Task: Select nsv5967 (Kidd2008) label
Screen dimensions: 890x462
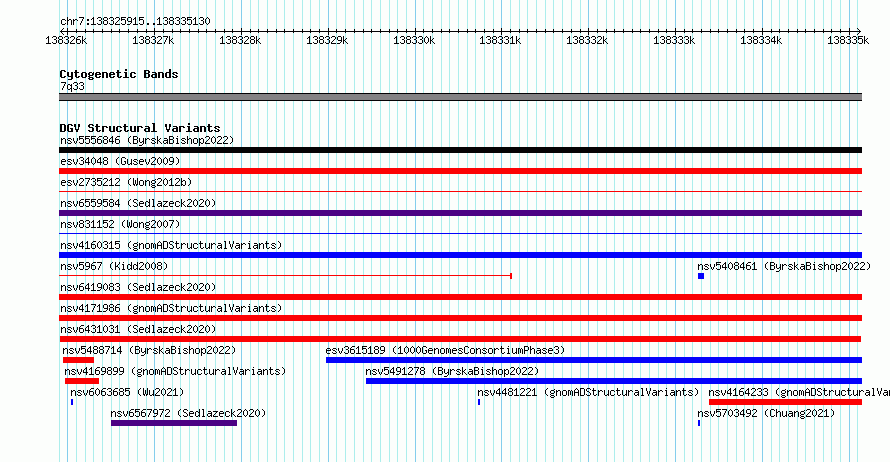Action: (114, 266)
